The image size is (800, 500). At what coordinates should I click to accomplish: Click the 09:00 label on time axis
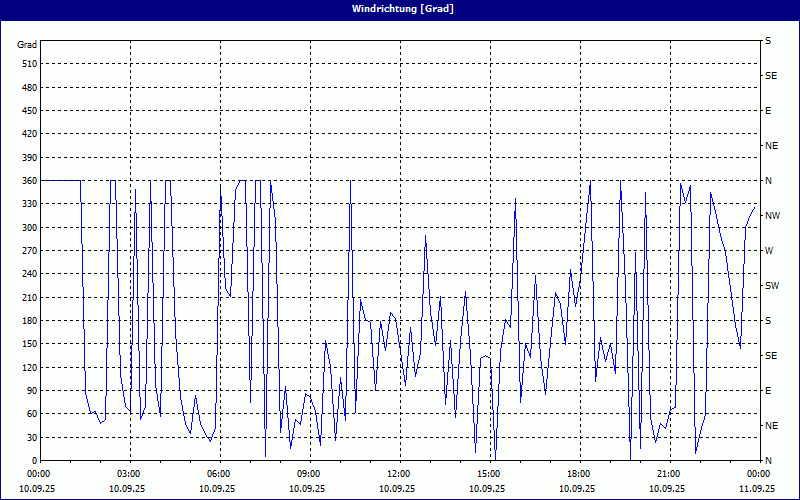point(309,473)
